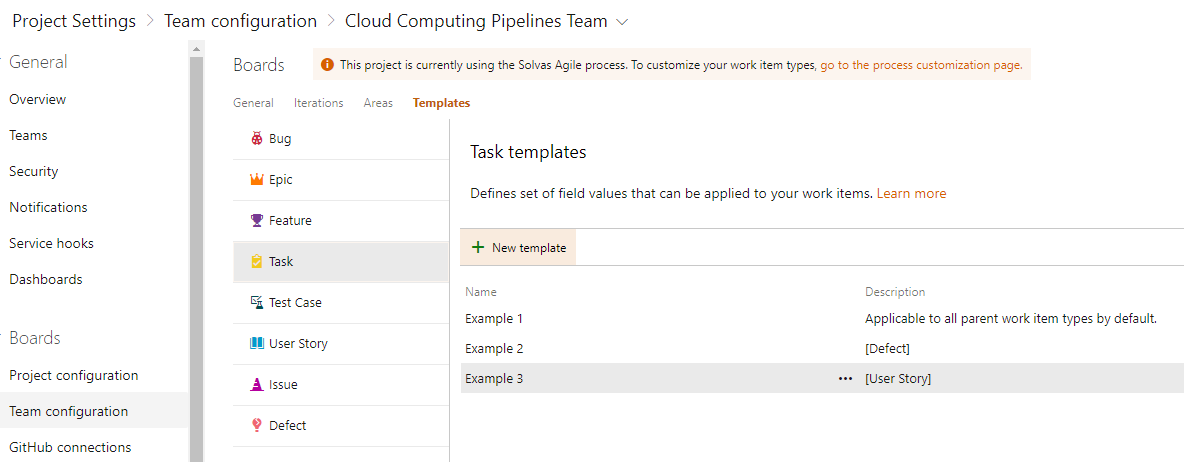Select the Example 2 template row

tap(650, 348)
